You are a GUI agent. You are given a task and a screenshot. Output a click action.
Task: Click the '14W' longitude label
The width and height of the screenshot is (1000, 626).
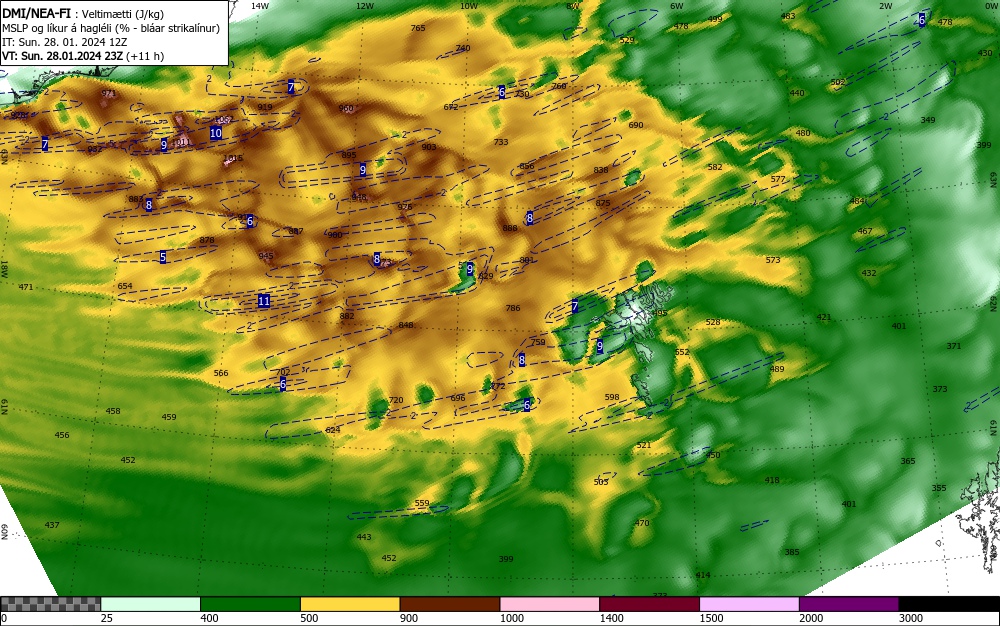point(260,6)
